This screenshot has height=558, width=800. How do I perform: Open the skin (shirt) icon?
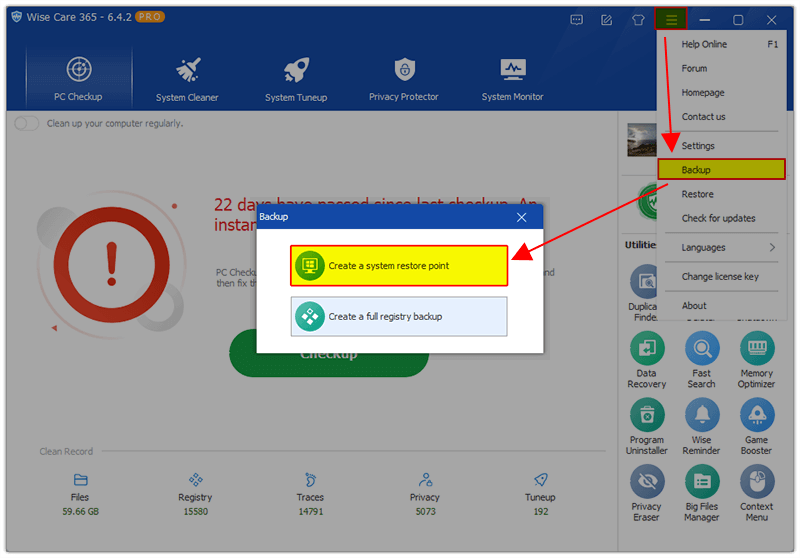638,20
